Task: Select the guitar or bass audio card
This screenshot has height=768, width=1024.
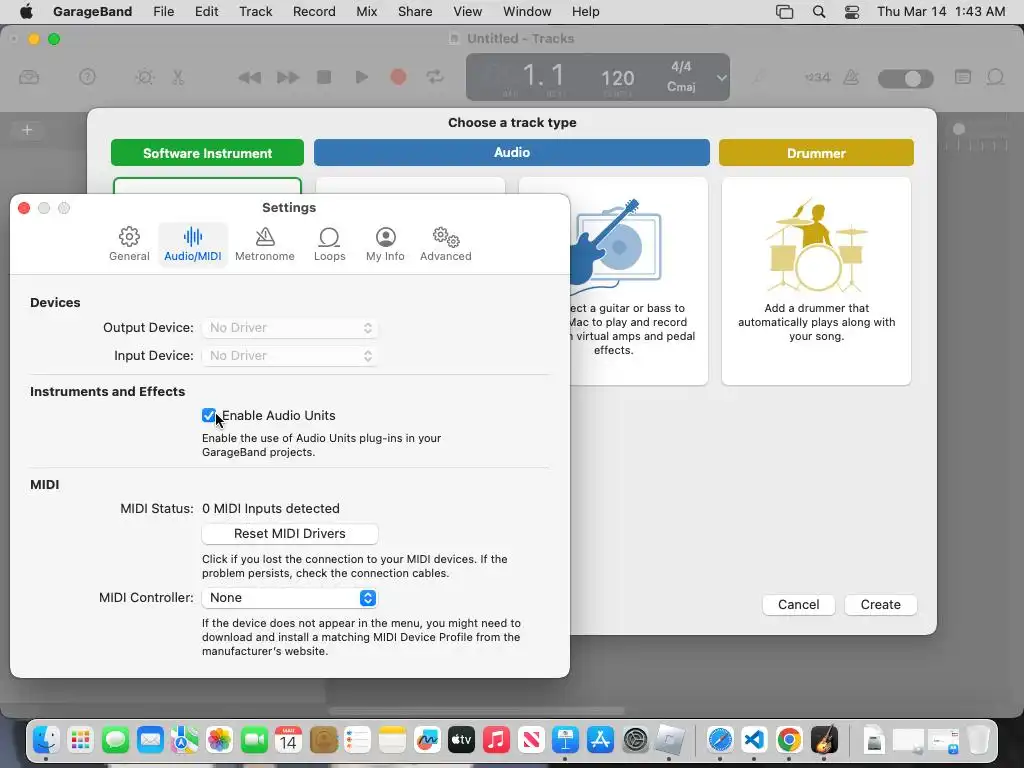Action: coord(639,281)
